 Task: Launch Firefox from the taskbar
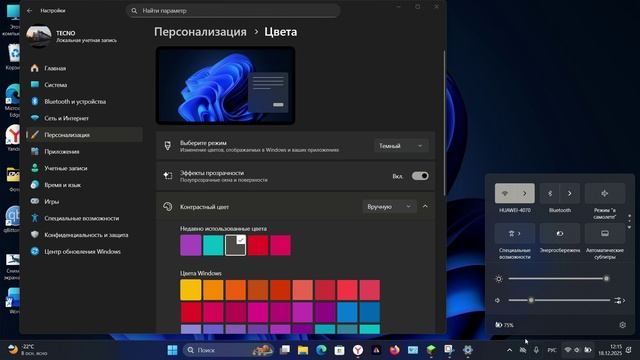click(x=394, y=350)
